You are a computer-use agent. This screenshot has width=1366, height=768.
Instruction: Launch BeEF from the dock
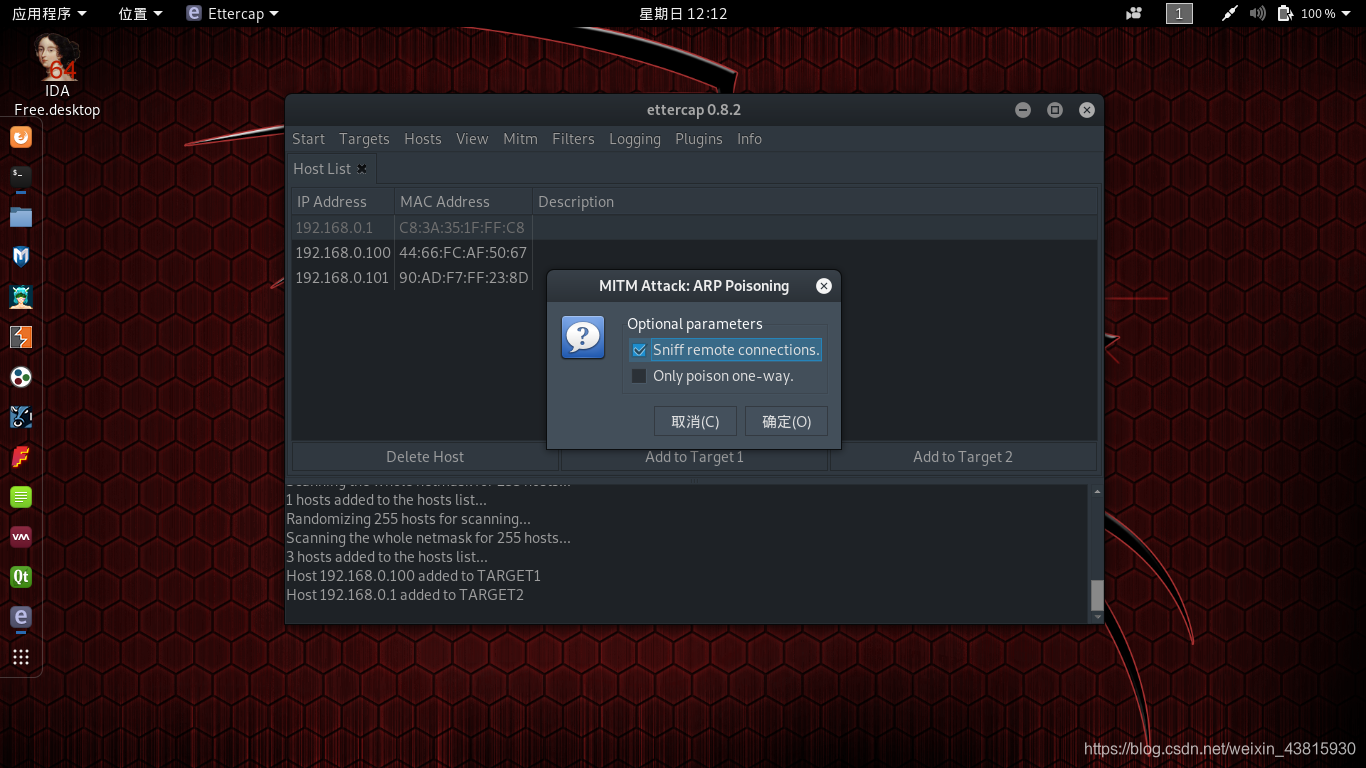pyautogui.click(x=21, y=417)
